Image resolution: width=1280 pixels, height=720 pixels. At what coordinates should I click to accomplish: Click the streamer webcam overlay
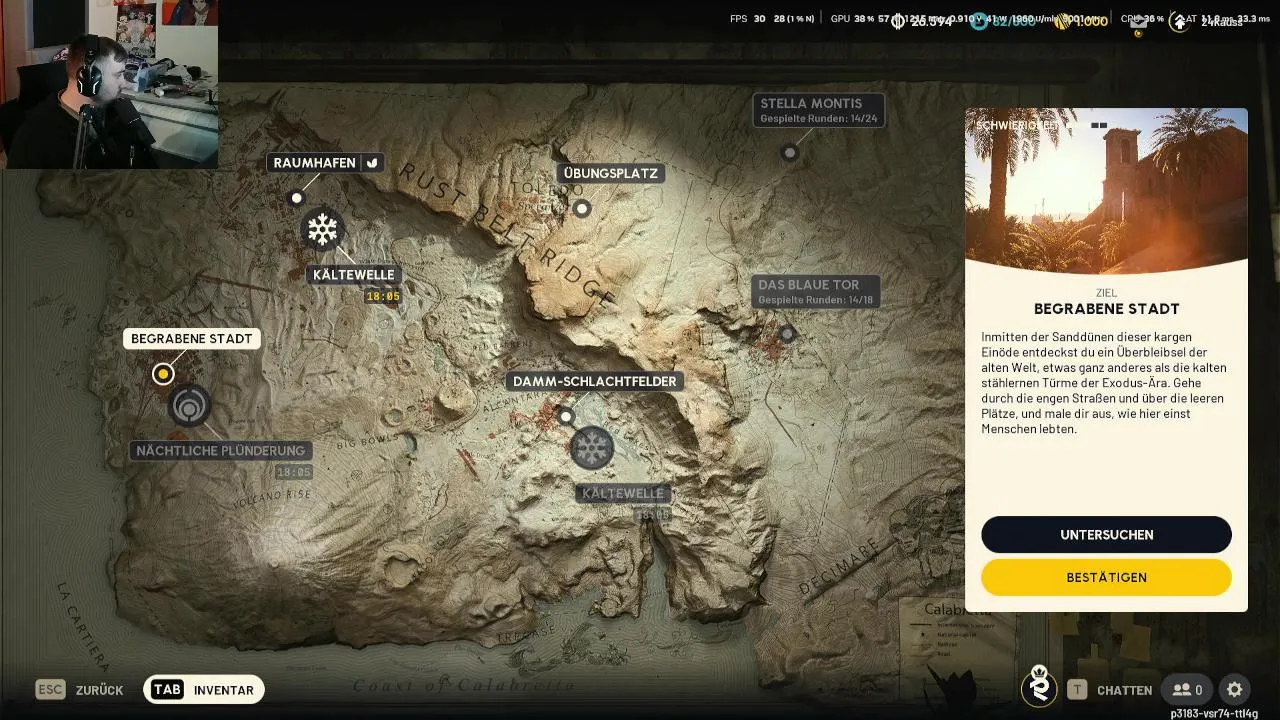(x=109, y=84)
